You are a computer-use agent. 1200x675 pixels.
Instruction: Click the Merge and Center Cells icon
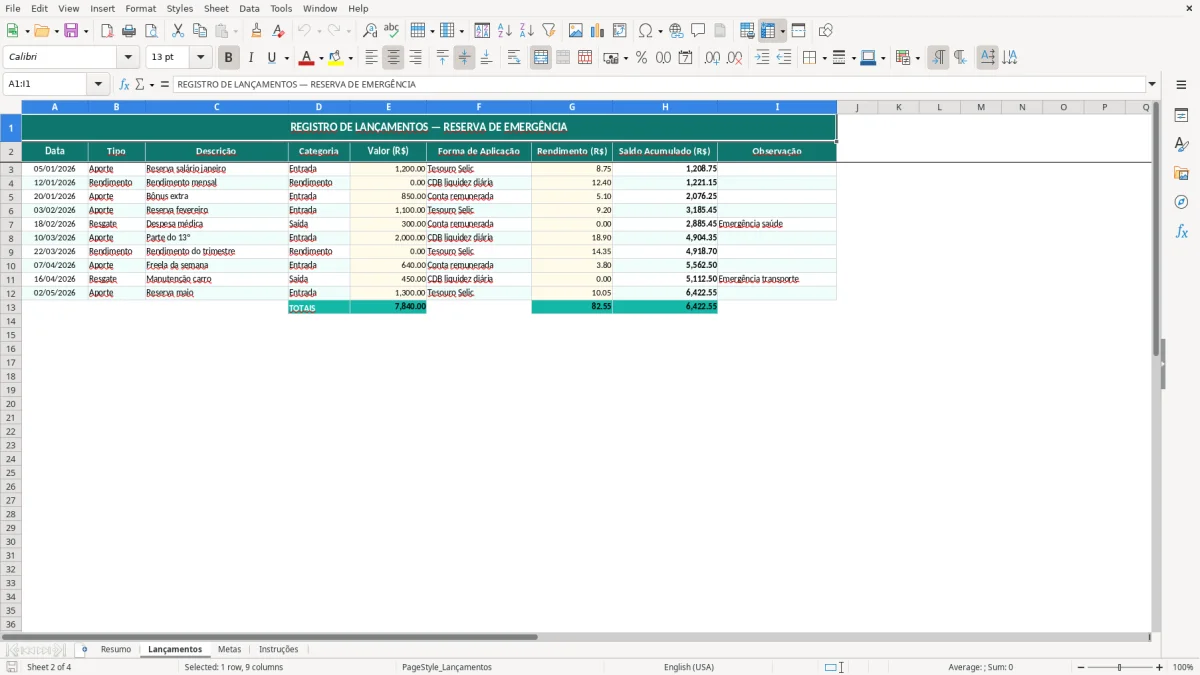[541, 58]
